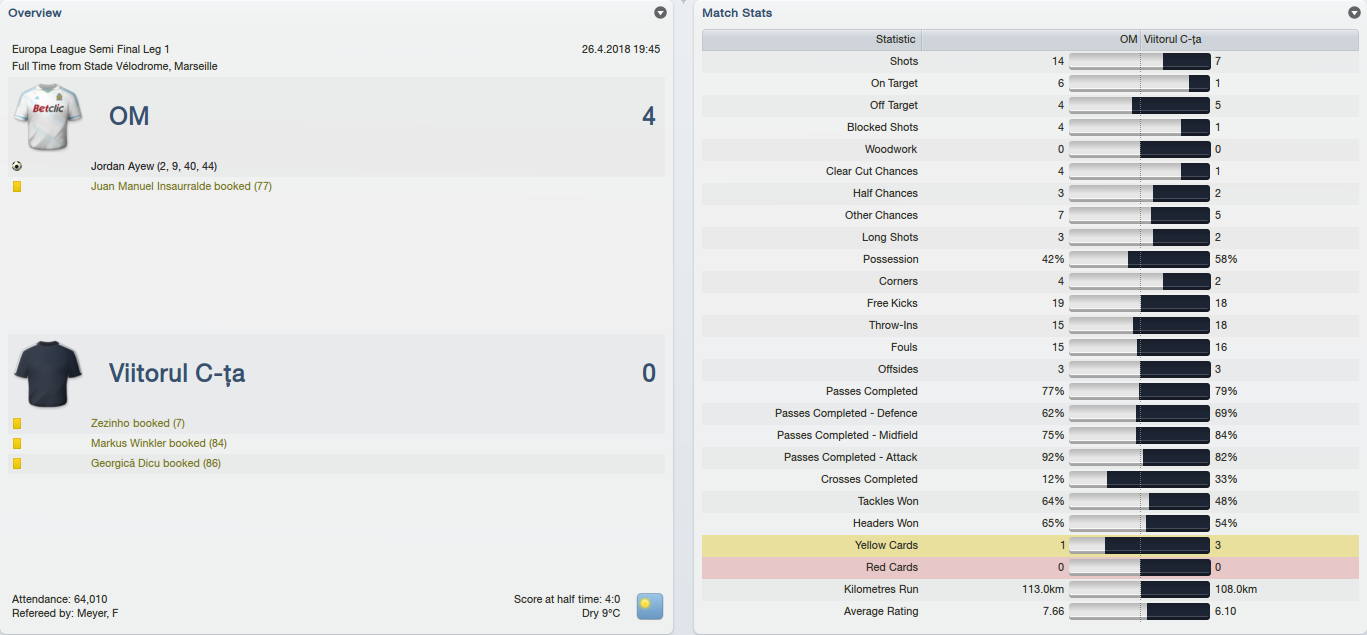The image size is (1367, 635).
Task: Click yellow card icon beside Zezinho
Action: click(17, 424)
